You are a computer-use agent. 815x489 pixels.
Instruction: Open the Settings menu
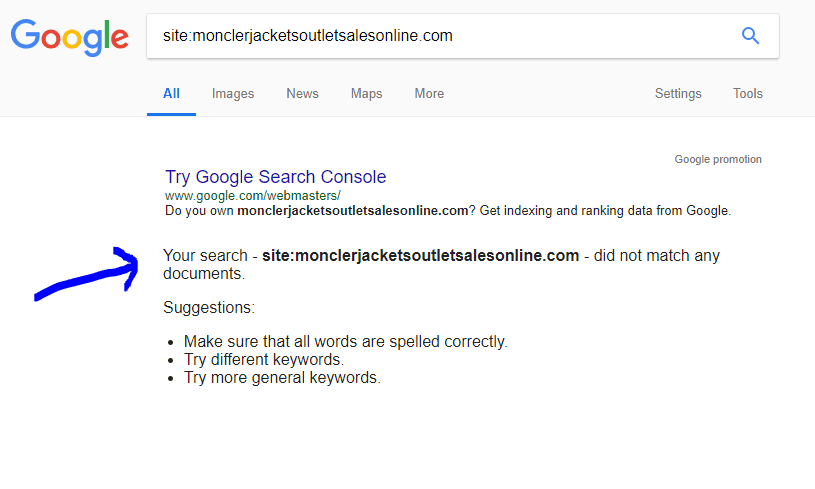[x=678, y=94]
